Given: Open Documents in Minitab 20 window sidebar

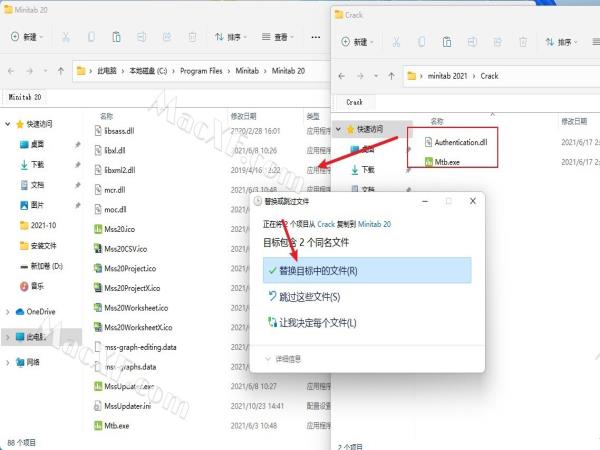Looking at the screenshot, I should click(x=38, y=185).
